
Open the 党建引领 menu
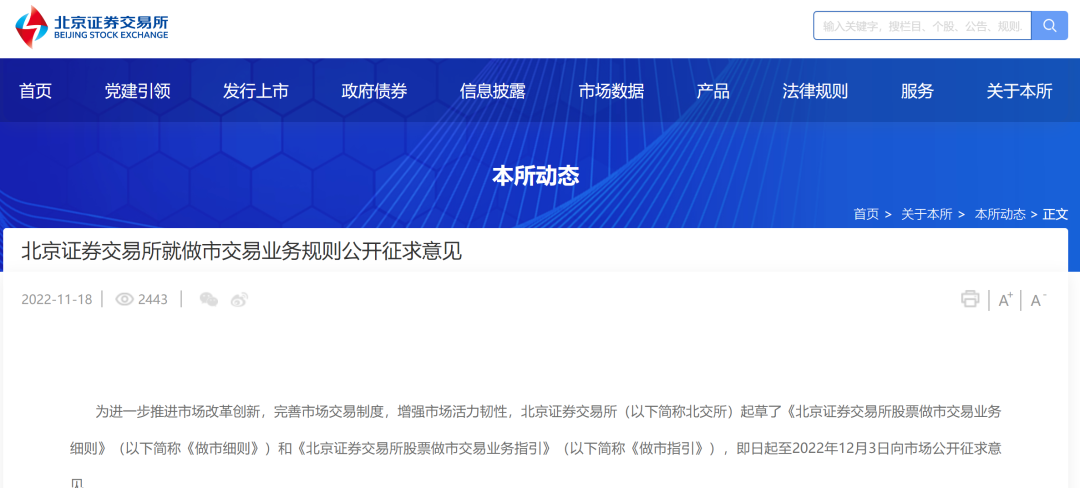pyautogui.click(x=137, y=91)
